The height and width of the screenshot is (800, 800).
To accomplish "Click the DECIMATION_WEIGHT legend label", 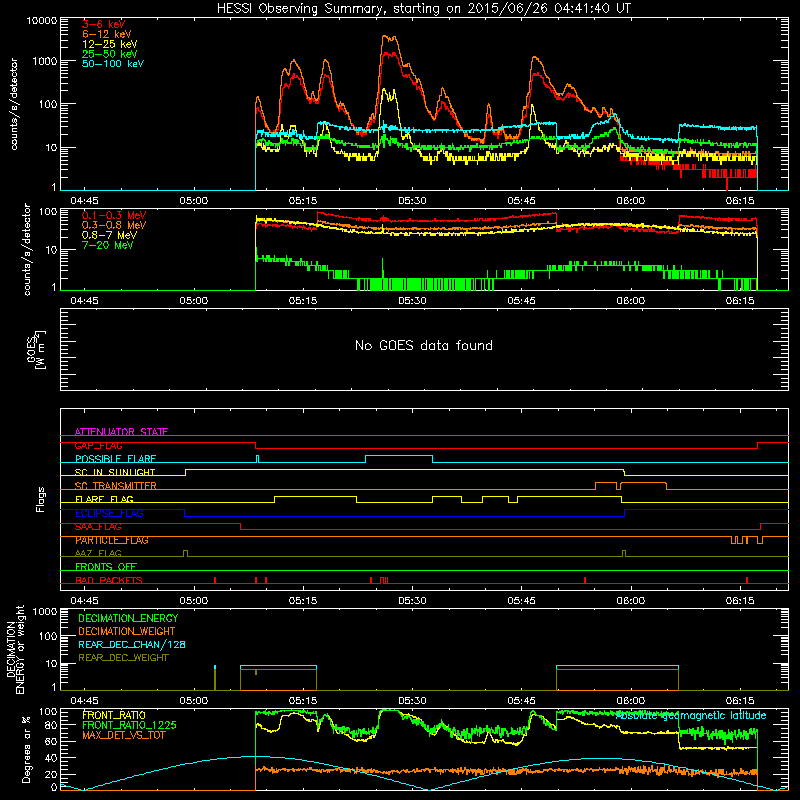I will pos(127,631).
